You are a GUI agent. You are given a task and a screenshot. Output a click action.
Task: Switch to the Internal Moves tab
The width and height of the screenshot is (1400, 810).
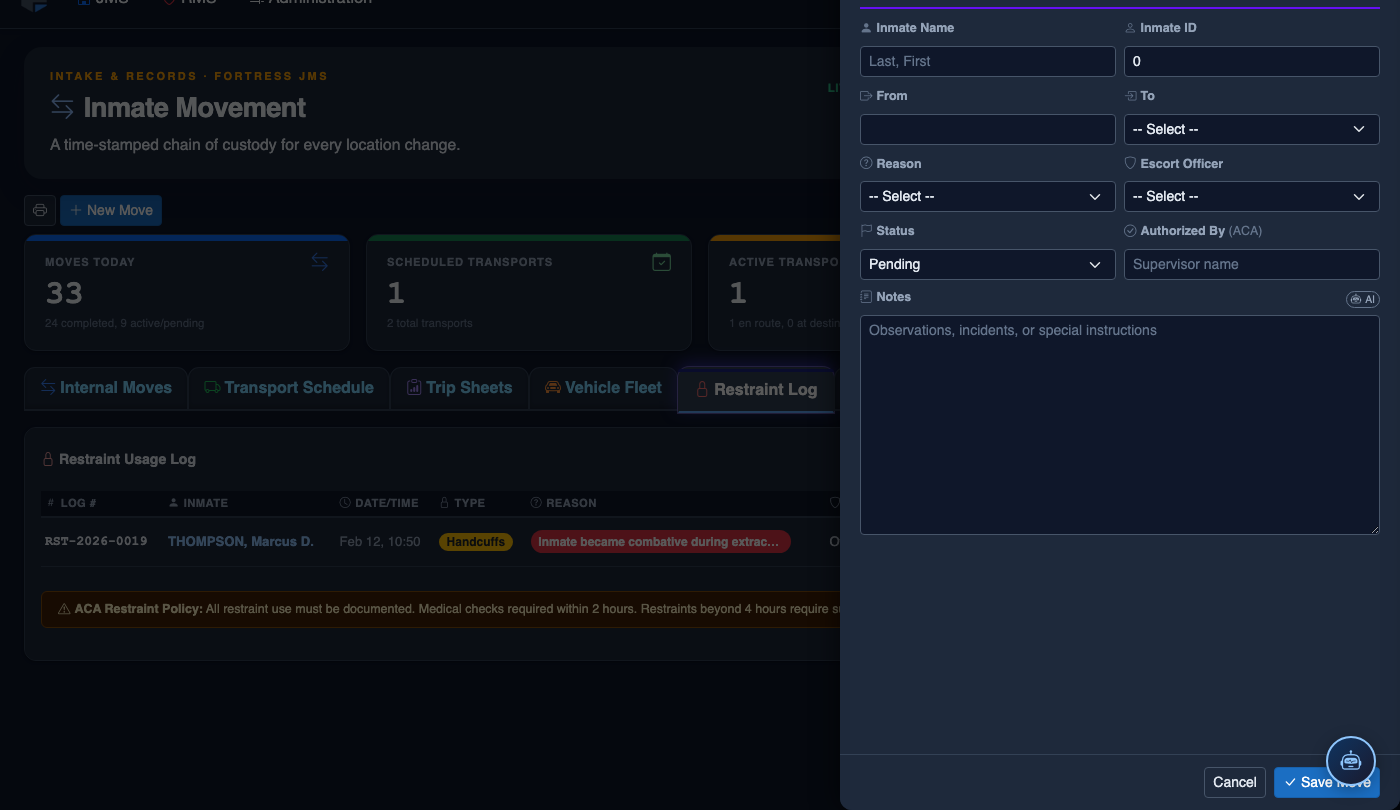tap(106, 388)
